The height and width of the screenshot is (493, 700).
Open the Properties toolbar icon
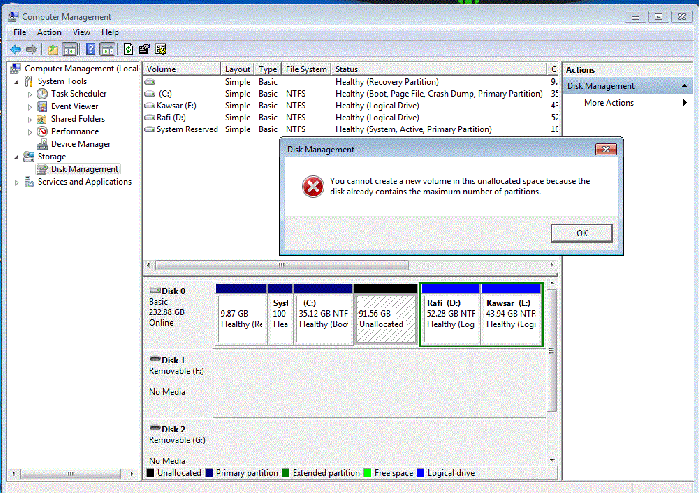[x=144, y=50]
